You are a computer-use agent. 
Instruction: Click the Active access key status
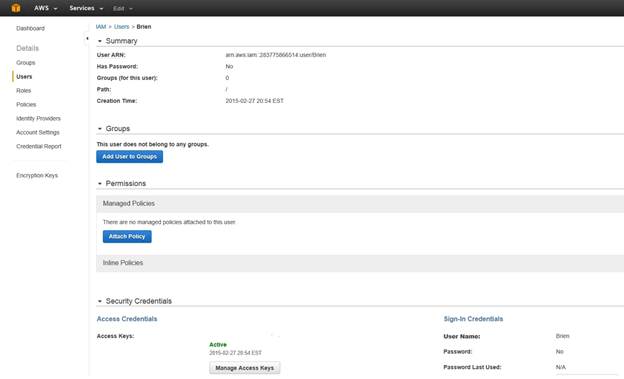click(x=218, y=345)
